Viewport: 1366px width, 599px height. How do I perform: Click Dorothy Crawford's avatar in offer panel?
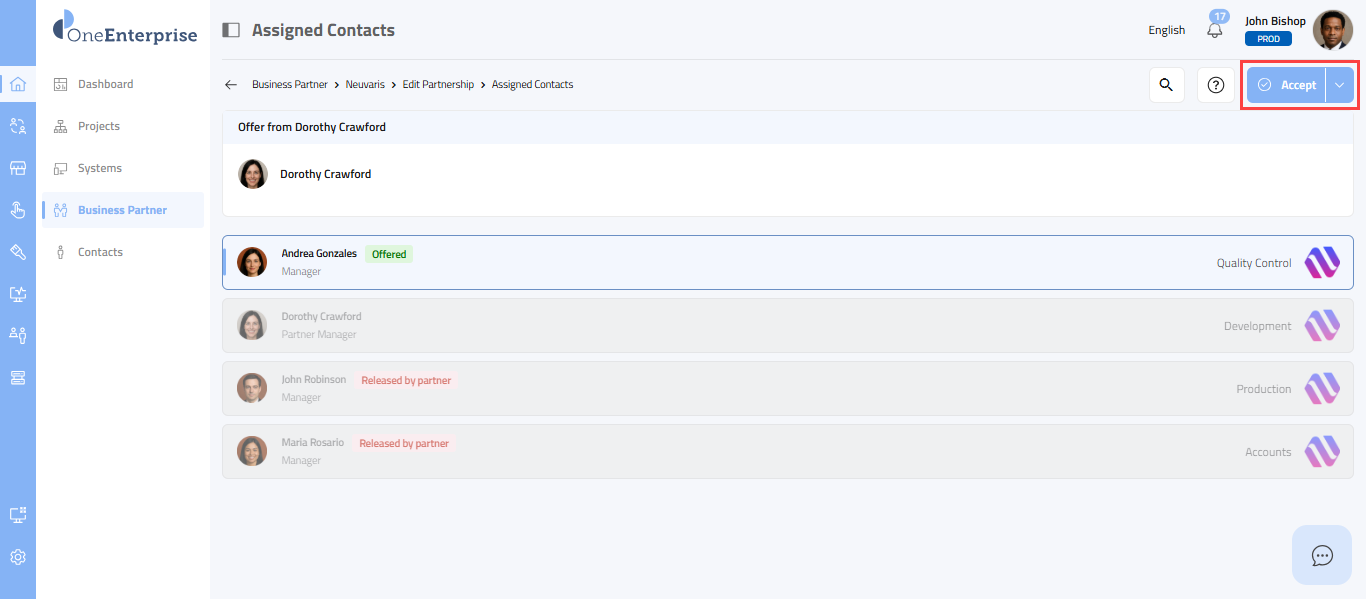pos(253,174)
